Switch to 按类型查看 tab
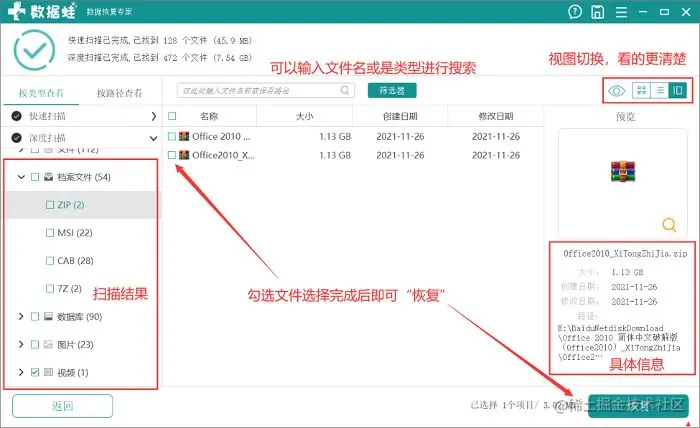 [41, 93]
